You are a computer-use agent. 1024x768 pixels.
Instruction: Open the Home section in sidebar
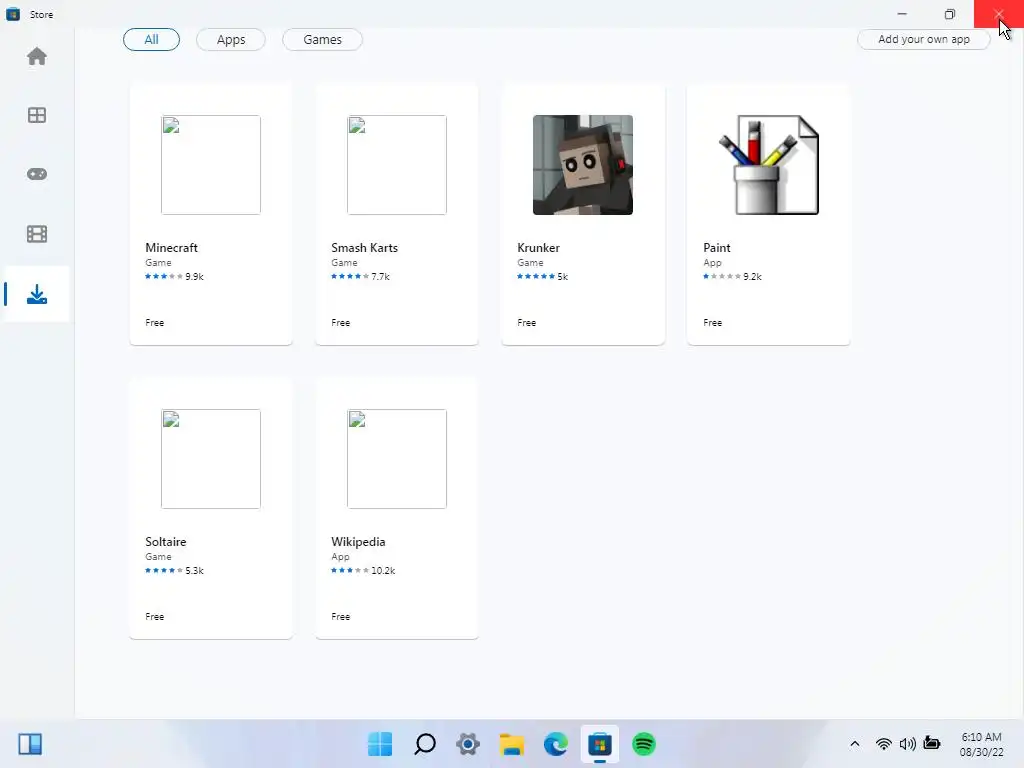click(37, 57)
